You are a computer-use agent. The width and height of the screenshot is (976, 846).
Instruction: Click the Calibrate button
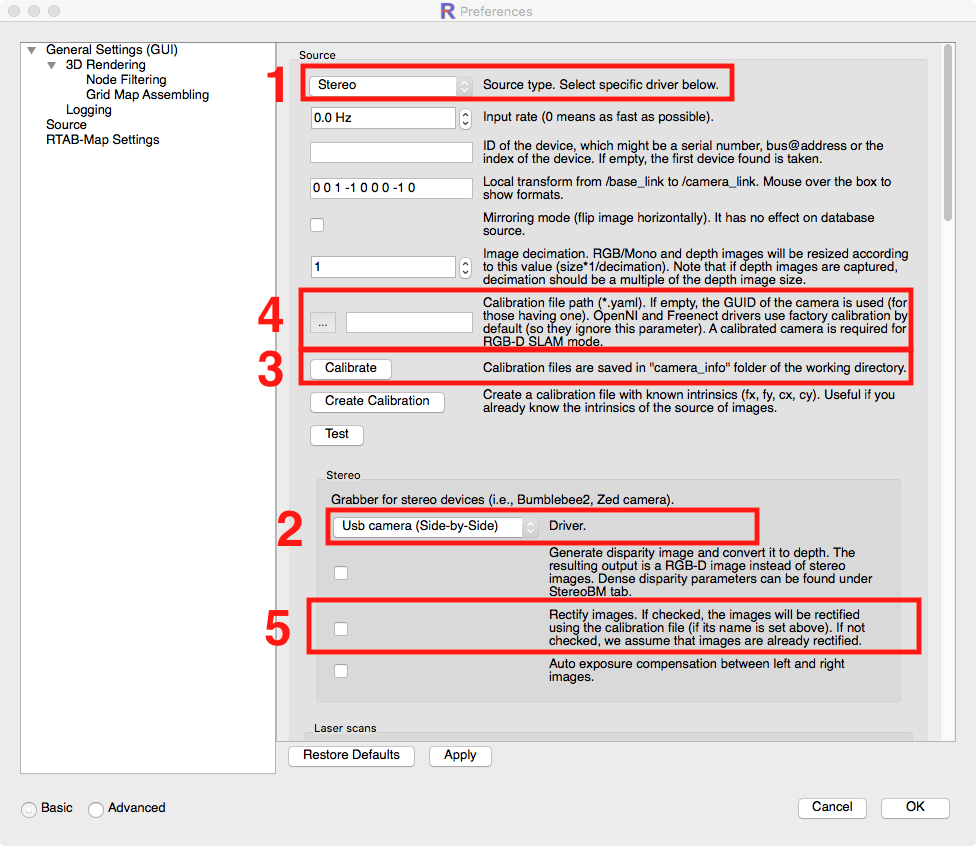350,368
